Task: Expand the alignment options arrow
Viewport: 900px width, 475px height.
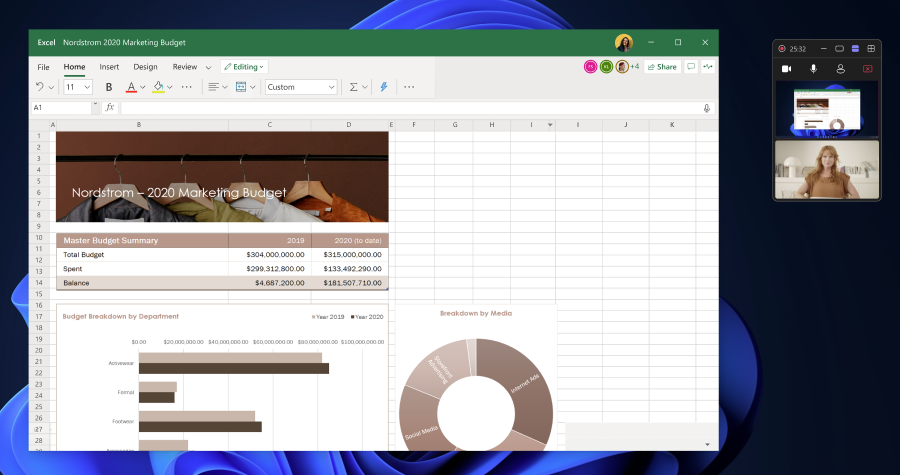Action: click(x=225, y=87)
